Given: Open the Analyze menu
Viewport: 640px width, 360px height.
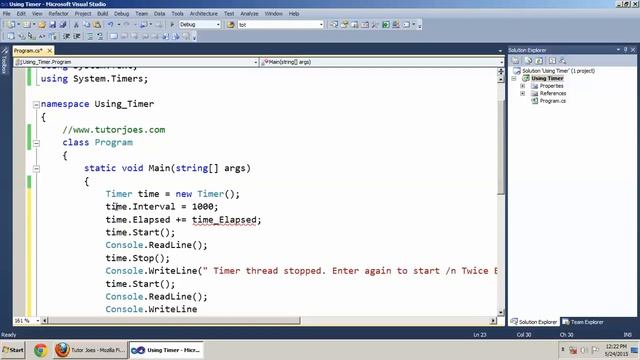Looking at the screenshot, I should point(249,13).
